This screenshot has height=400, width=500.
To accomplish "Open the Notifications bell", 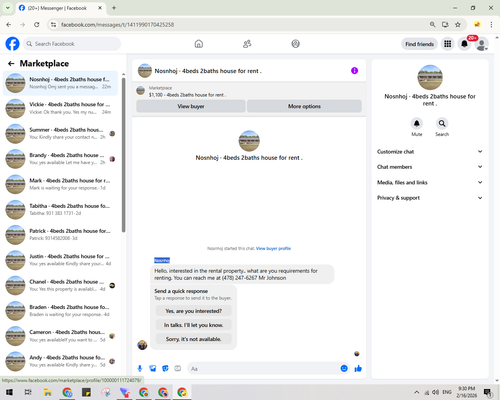I will pos(464,44).
